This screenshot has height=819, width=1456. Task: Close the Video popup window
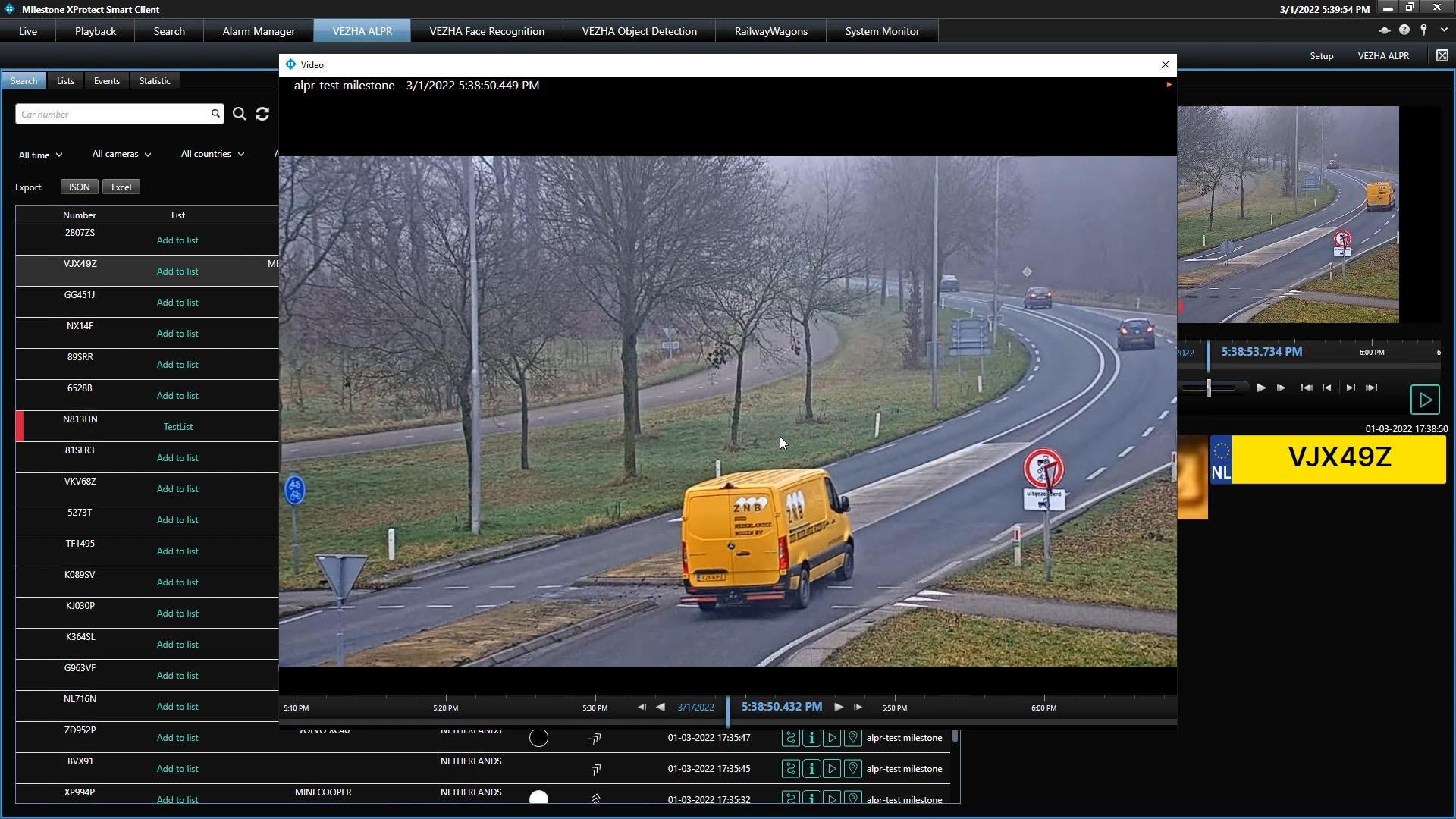coord(1166,64)
